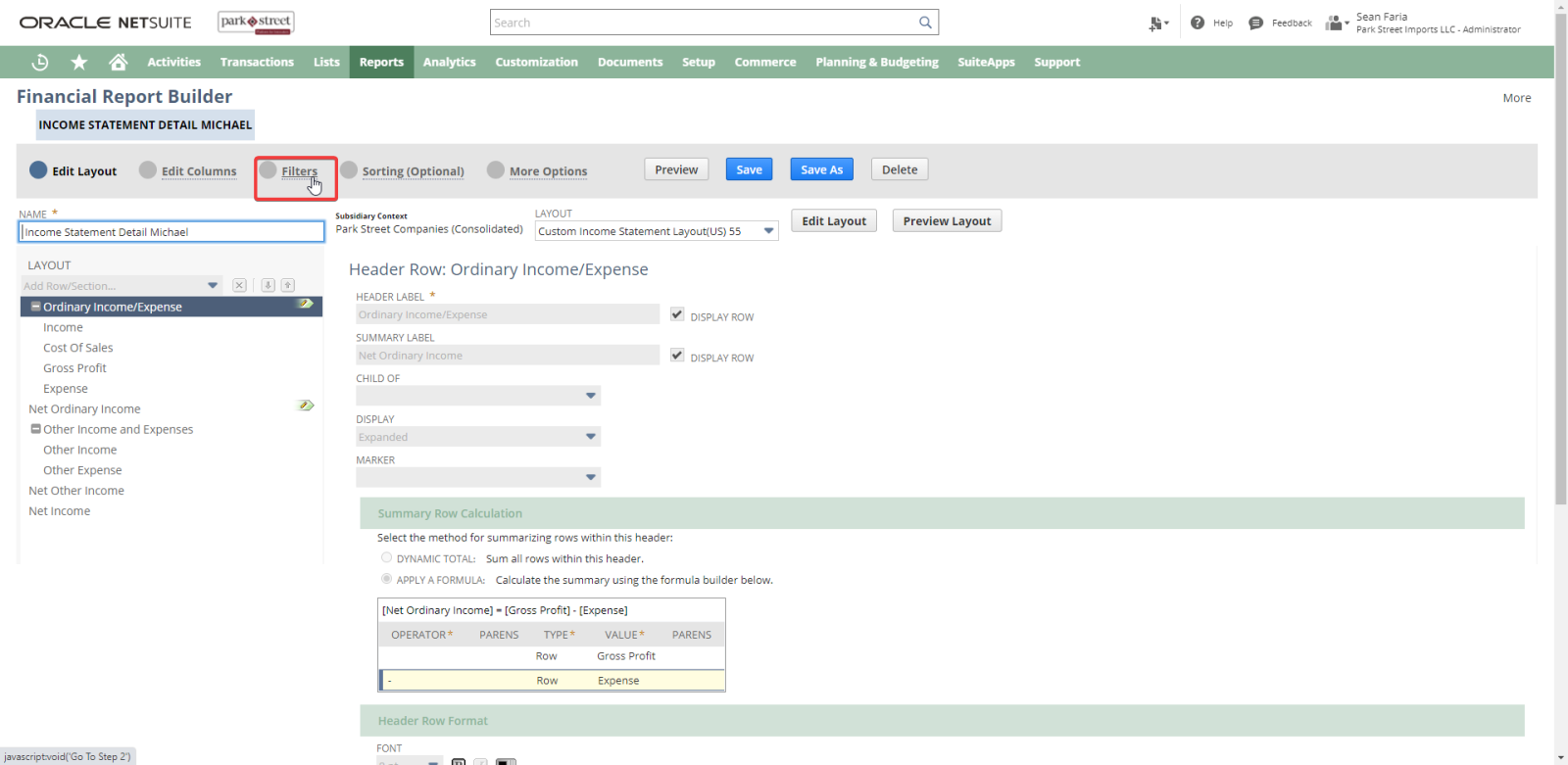Select the Expense formula row

tap(552, 681)
